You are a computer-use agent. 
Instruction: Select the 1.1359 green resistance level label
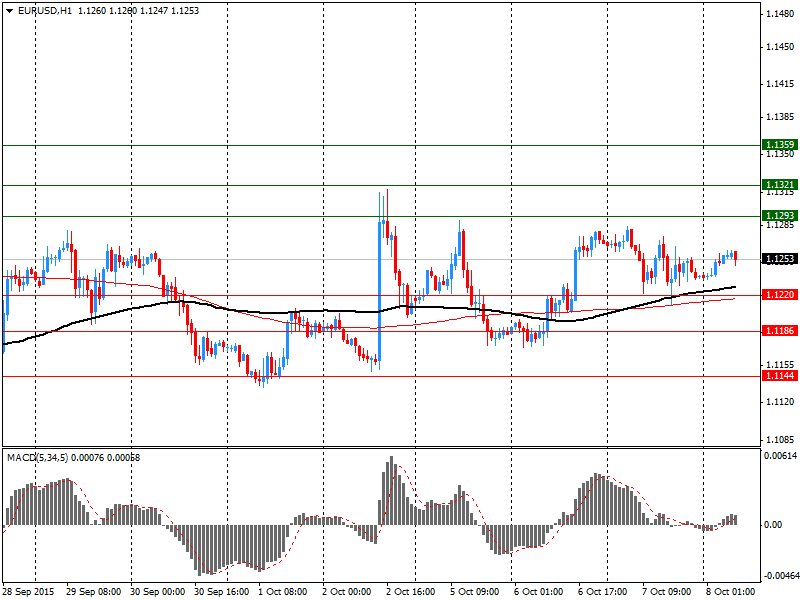click(780, 145)
